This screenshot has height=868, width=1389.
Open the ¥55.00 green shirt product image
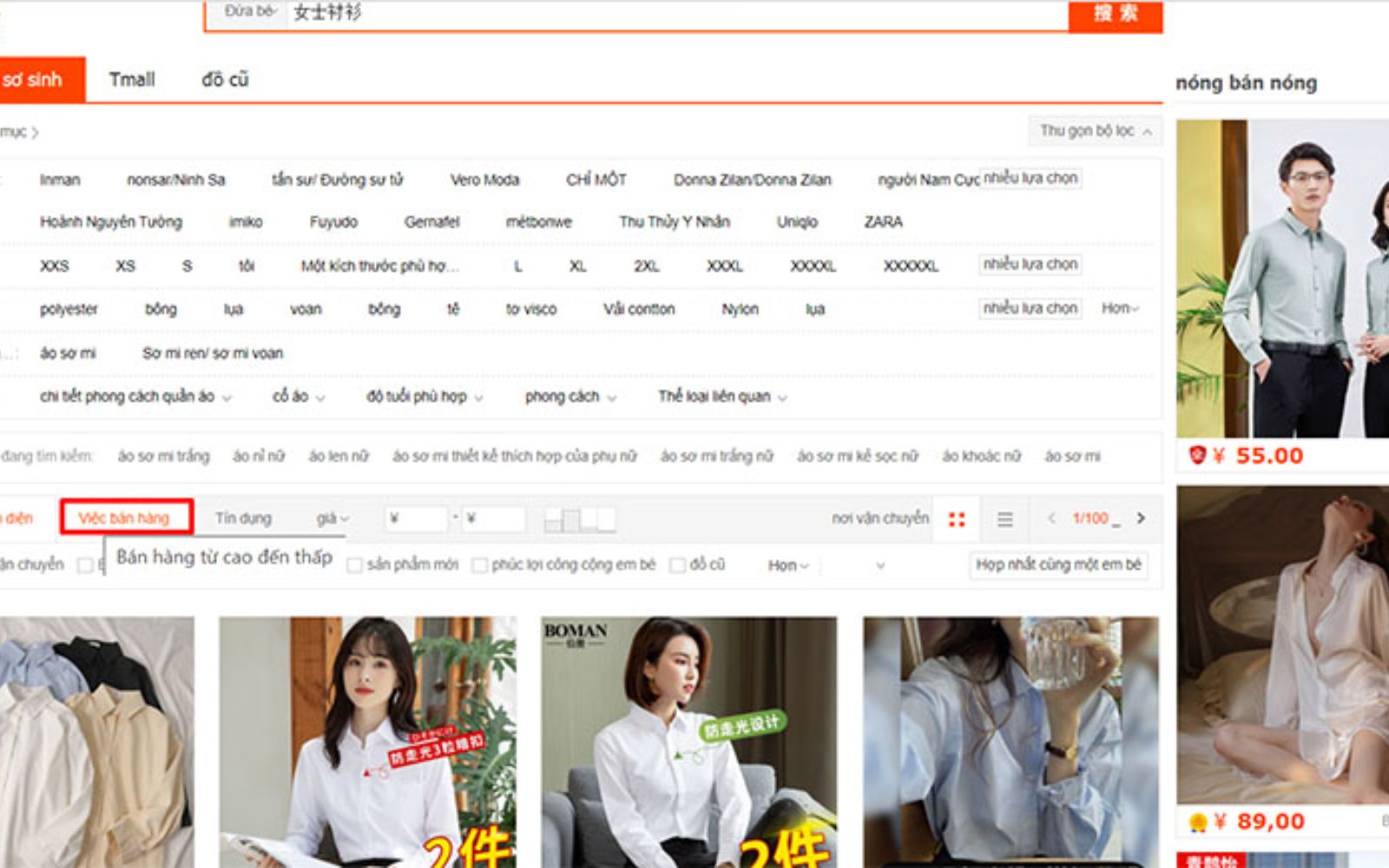[1282, 278]
